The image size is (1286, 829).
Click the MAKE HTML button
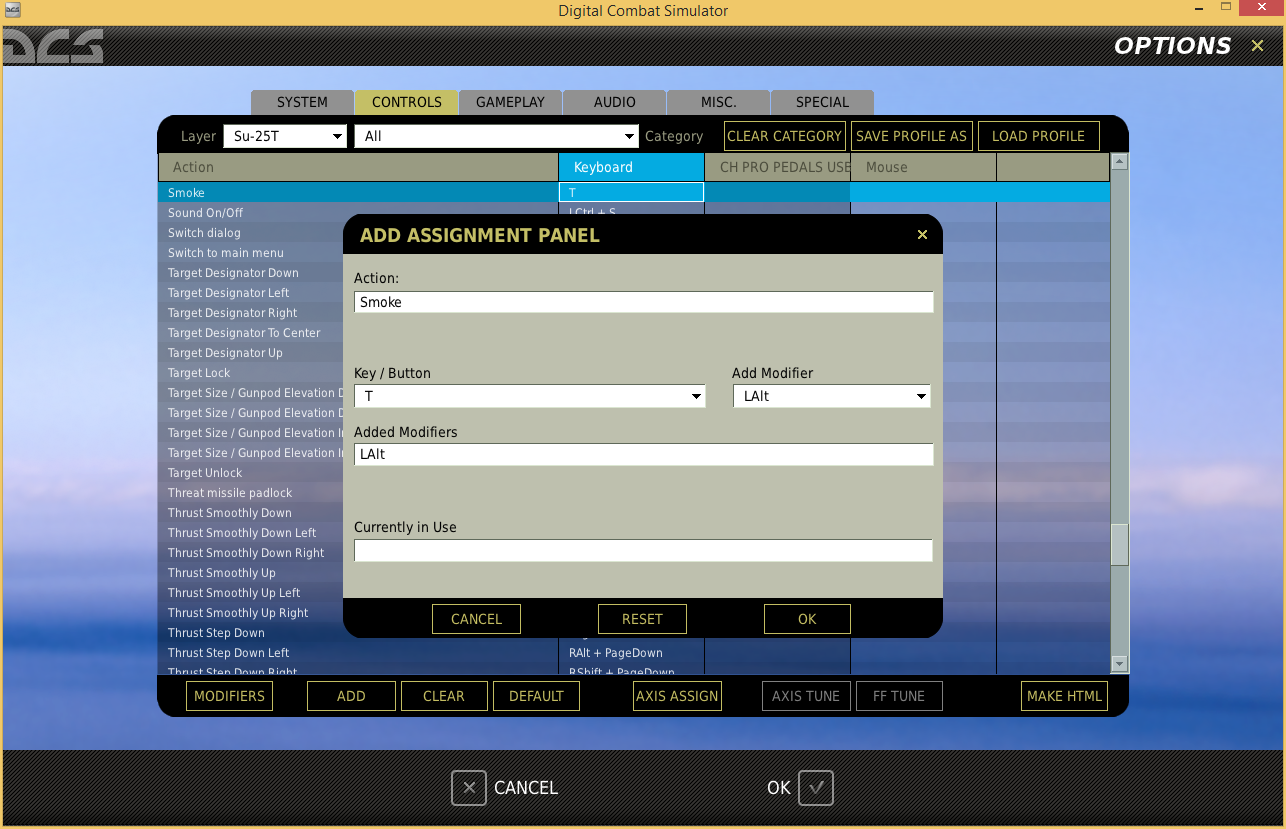pyautogui.click(x=1064, y=696)
